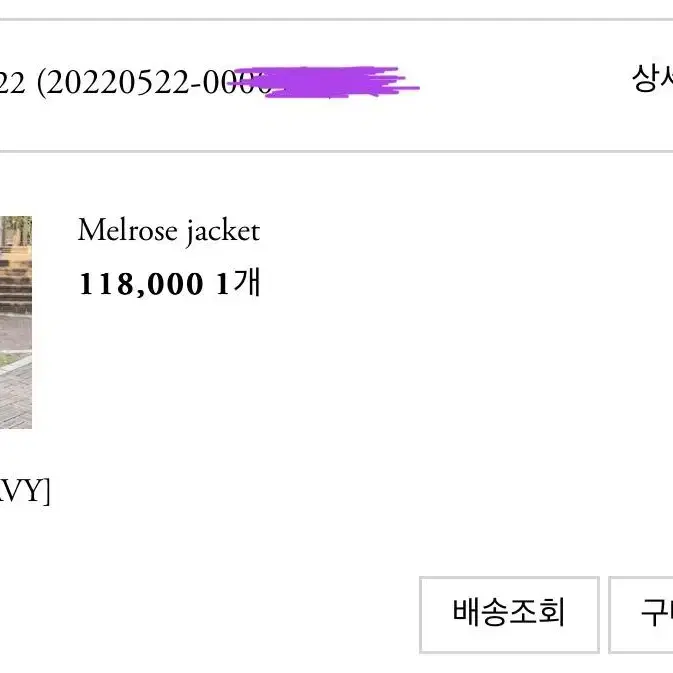Open the Melrose jacket product thumbnail
This screenshot has height=673, width=673.
pyautogui.click(x=16, y=322)
